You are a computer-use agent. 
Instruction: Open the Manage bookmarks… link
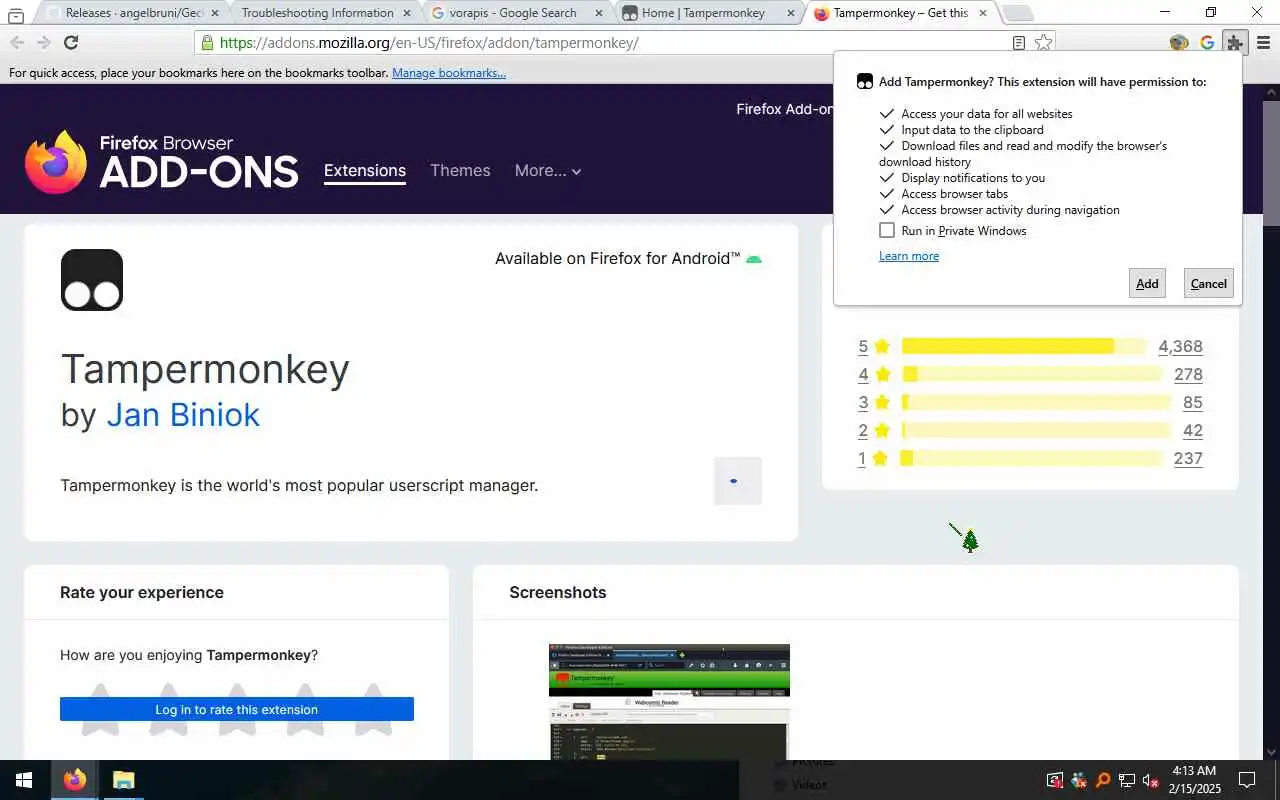click(449, 73)
